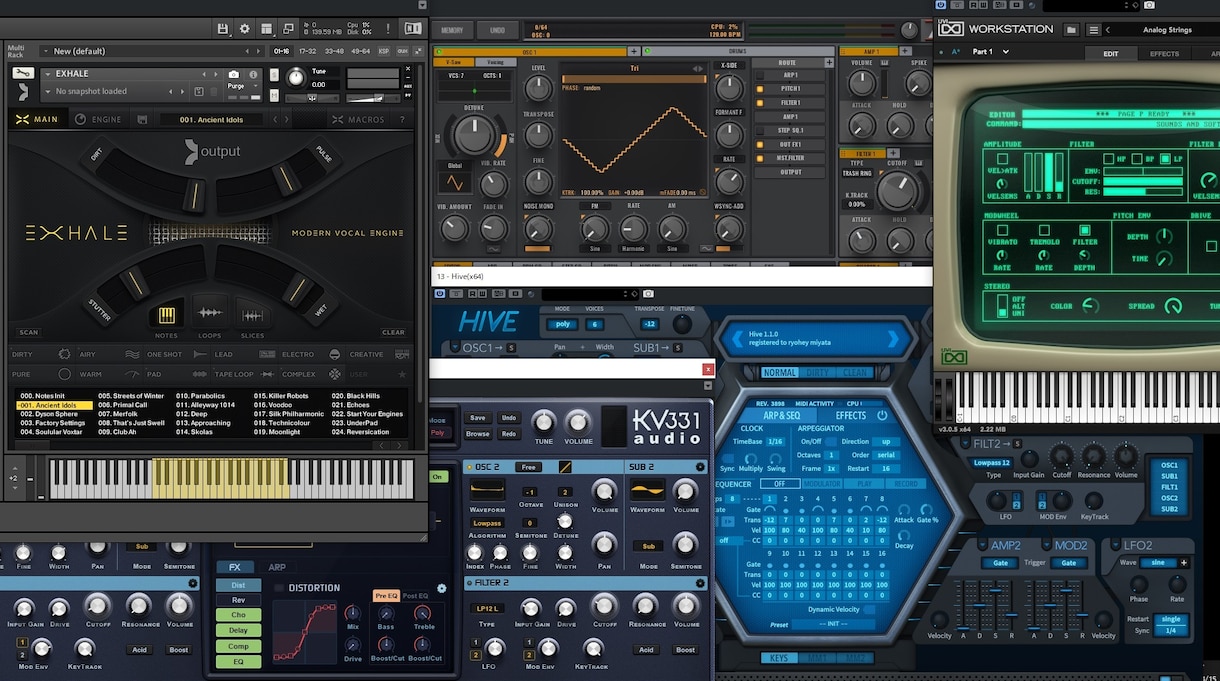Switch to the Exhale ENGINE tab

click(98, 120)
